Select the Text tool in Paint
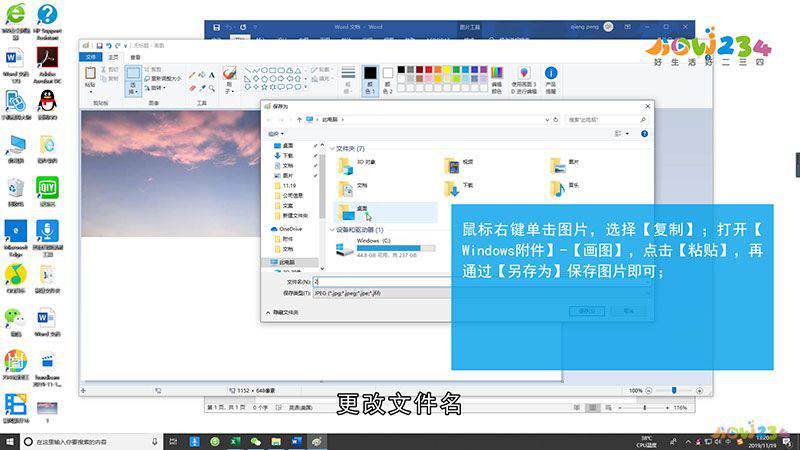This screenshot has height=450, width=800. click(x=211, y=76)
